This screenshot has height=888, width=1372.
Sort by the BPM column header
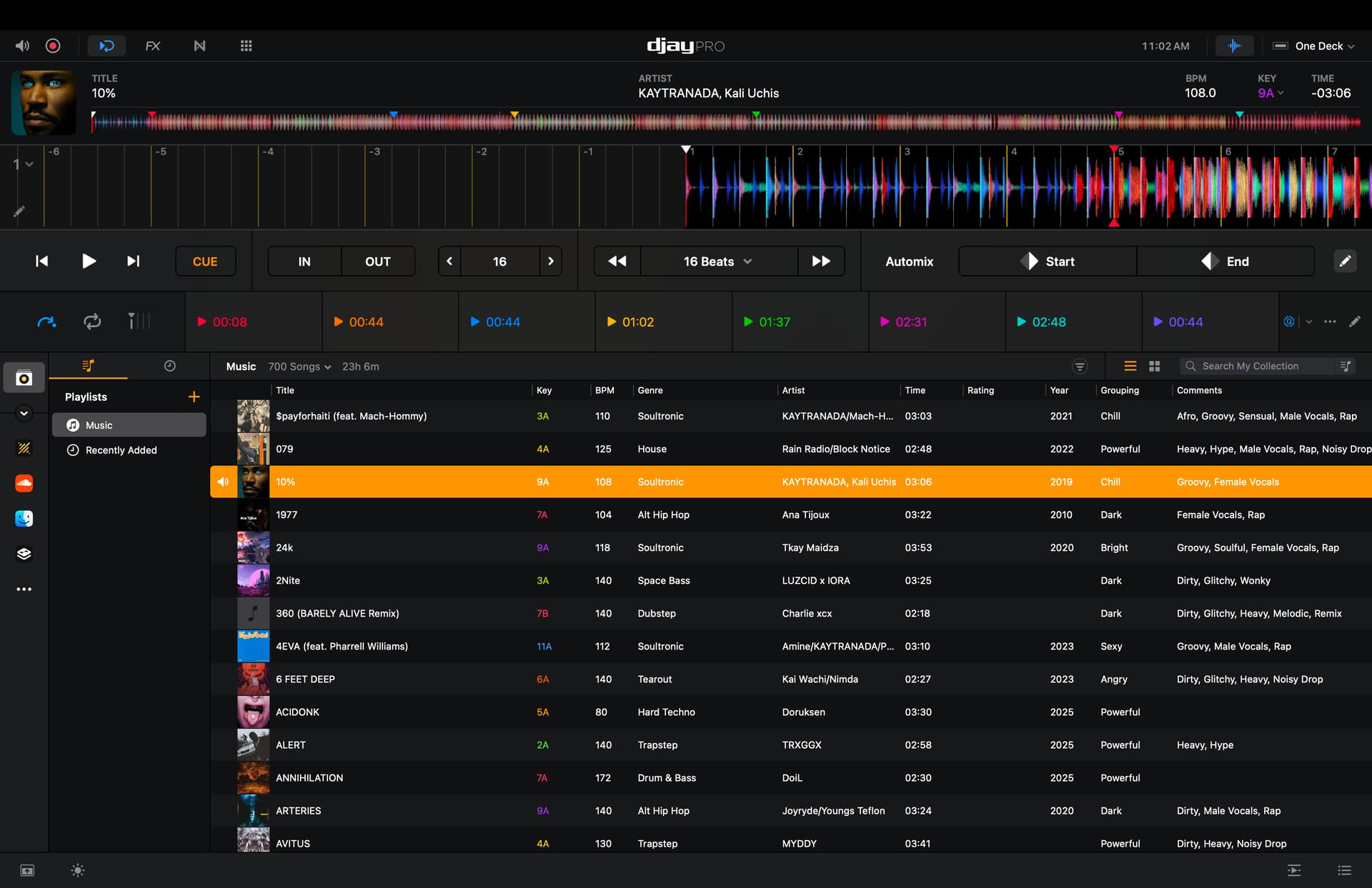coord(605,390)
